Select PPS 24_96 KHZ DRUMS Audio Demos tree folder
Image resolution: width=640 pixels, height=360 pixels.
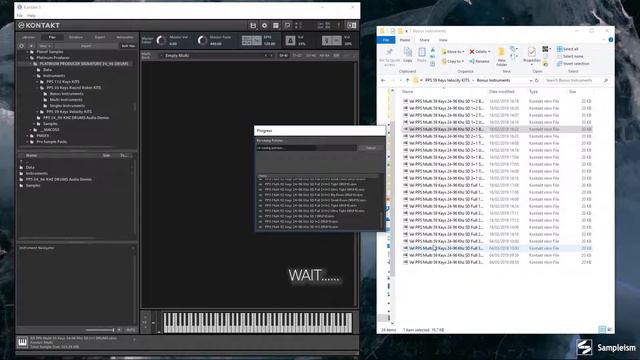76,118
